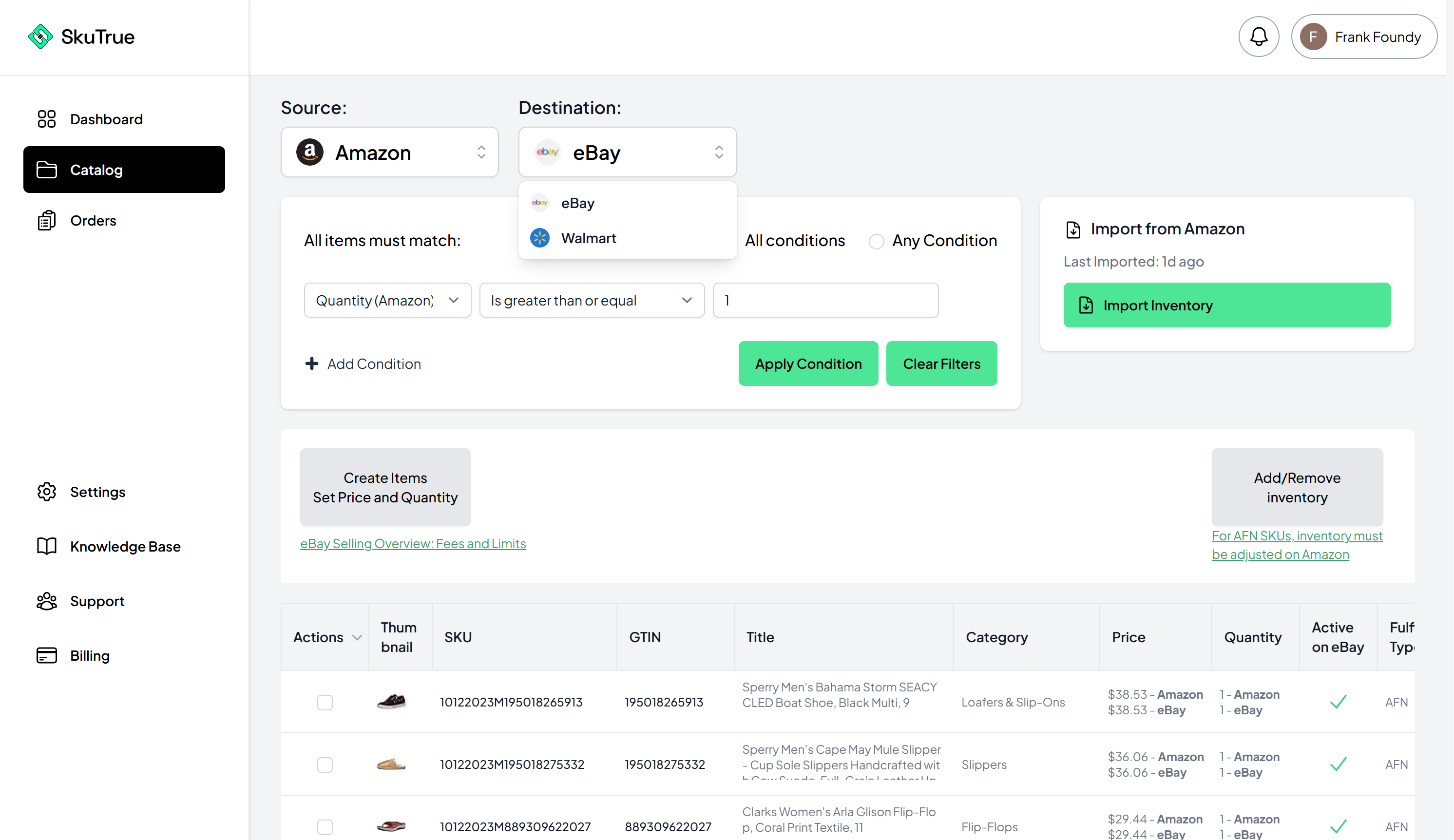Select the Any Condition radio button

tap(876, 241)
